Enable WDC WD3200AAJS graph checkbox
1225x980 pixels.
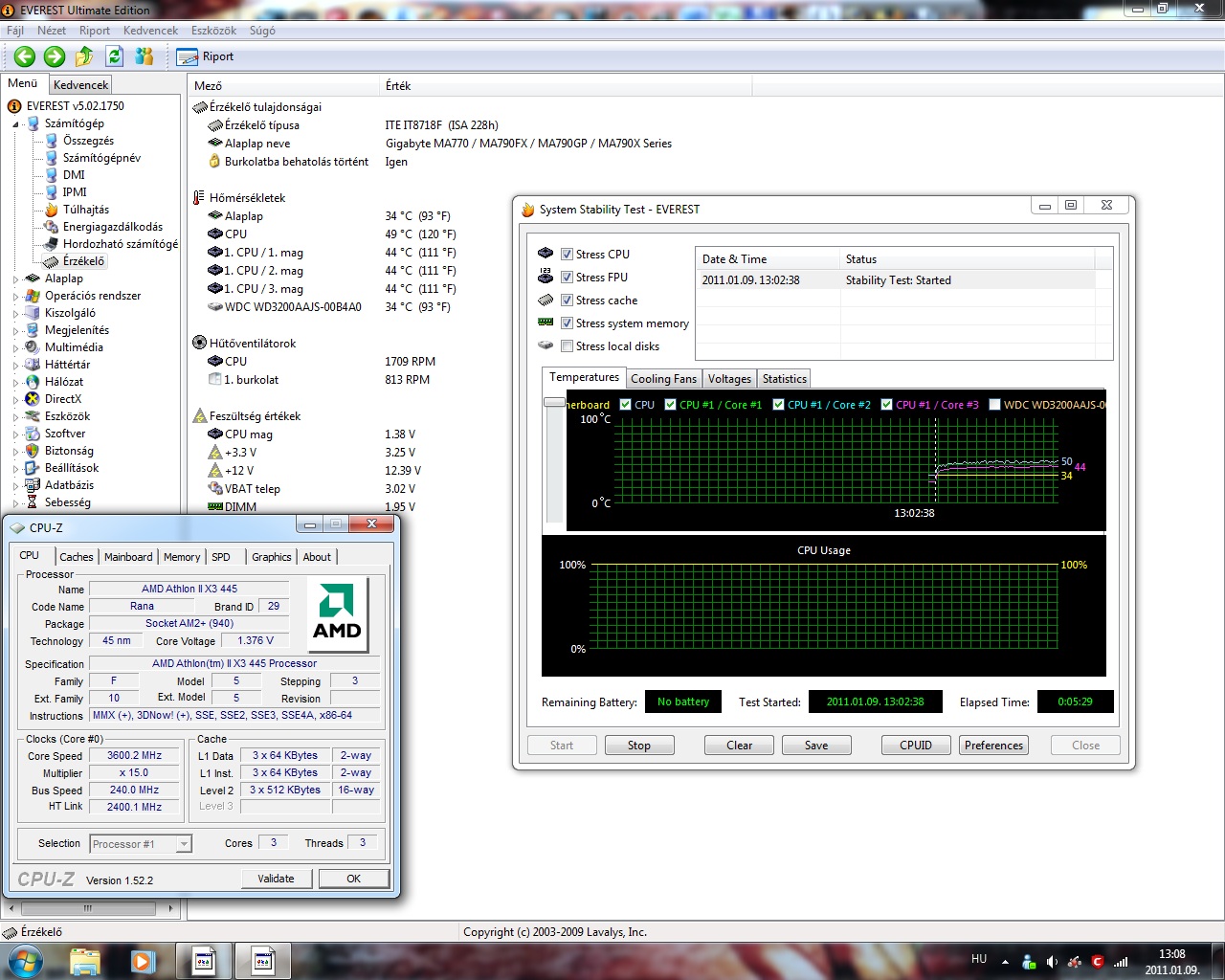tap(994, 404)
